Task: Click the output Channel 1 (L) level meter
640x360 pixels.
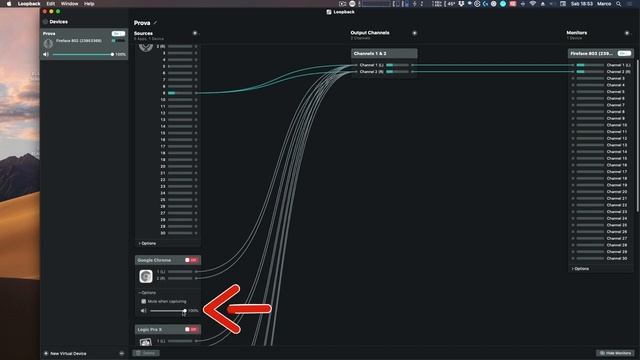Action: tap(397, 65)
